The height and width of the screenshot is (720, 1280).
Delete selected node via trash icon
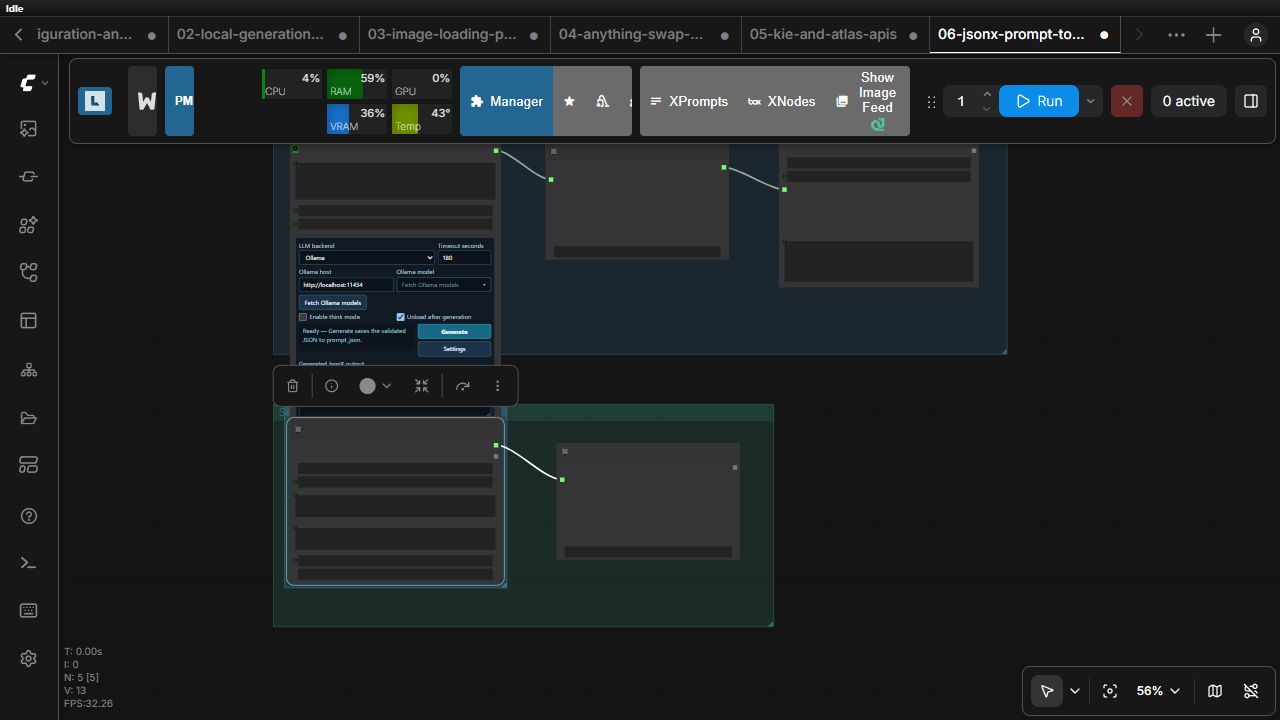pyautogui.click(x=292, y=386)
